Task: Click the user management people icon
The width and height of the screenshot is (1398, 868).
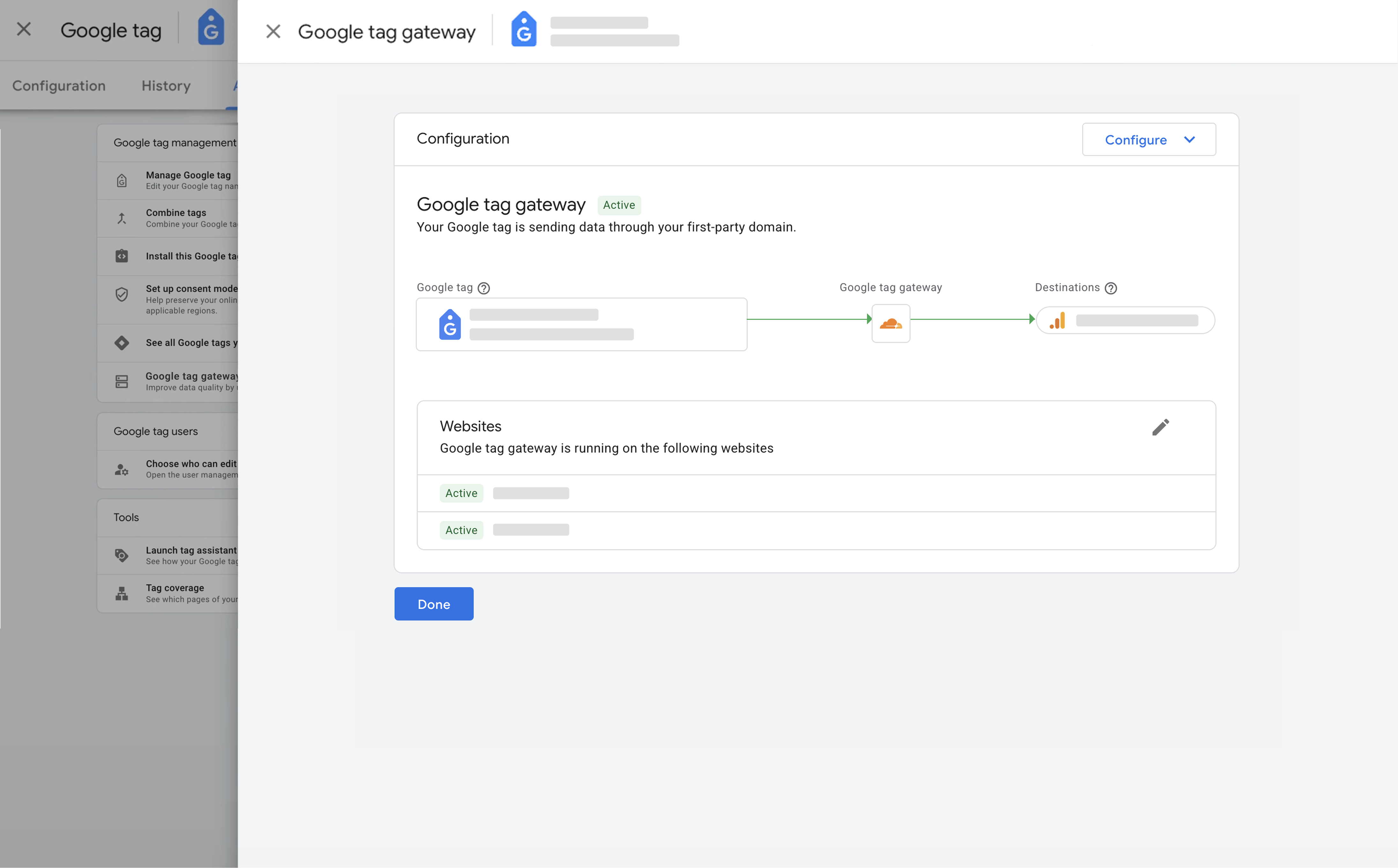Action: [x=122, y=470]
